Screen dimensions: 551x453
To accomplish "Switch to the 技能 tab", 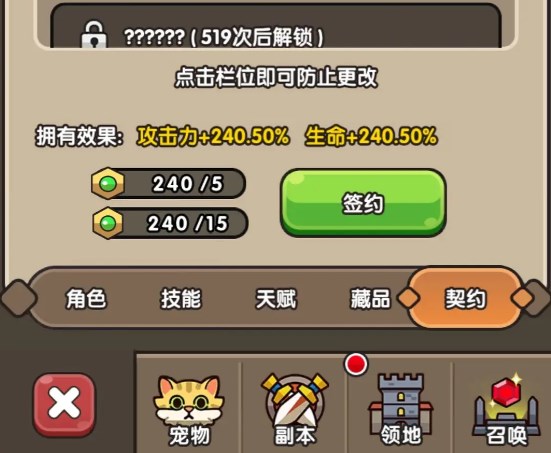I will click(181, 299).
